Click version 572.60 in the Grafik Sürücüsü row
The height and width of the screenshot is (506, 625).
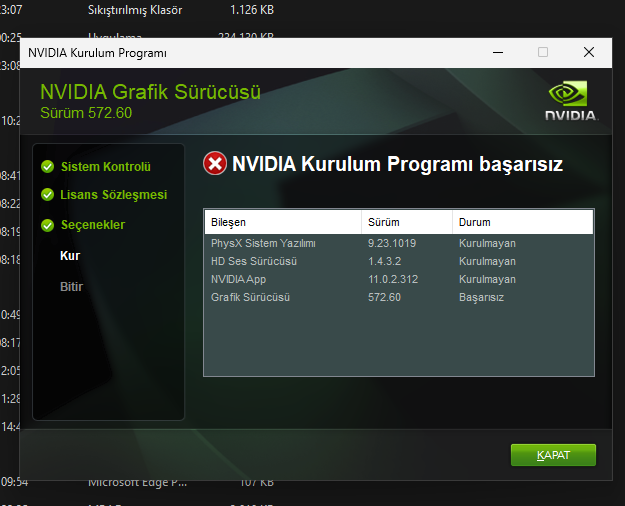(x=384, y=297)
